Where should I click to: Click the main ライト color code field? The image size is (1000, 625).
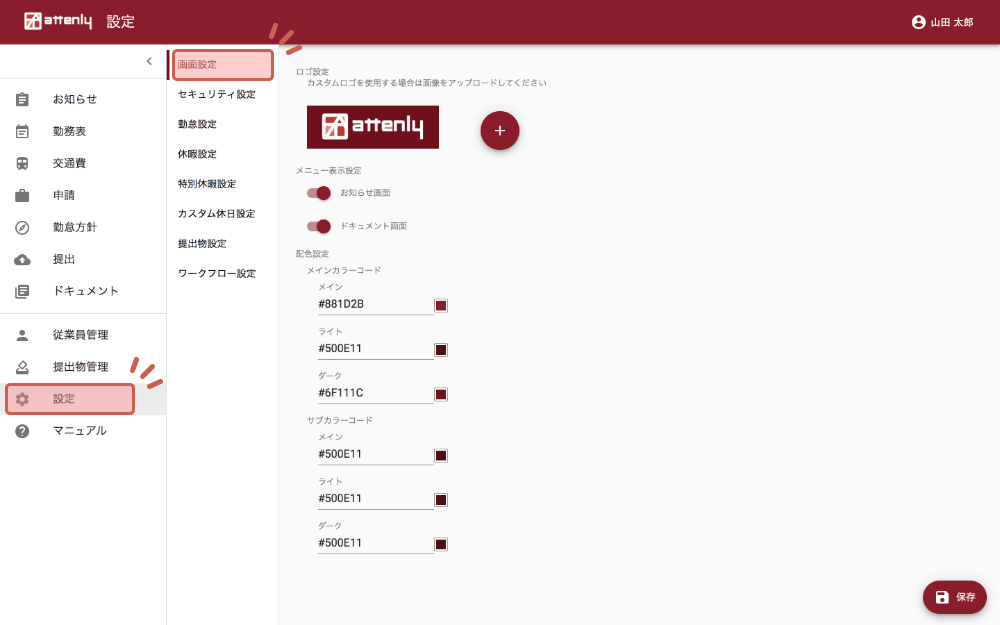click(x=375, y=349)
